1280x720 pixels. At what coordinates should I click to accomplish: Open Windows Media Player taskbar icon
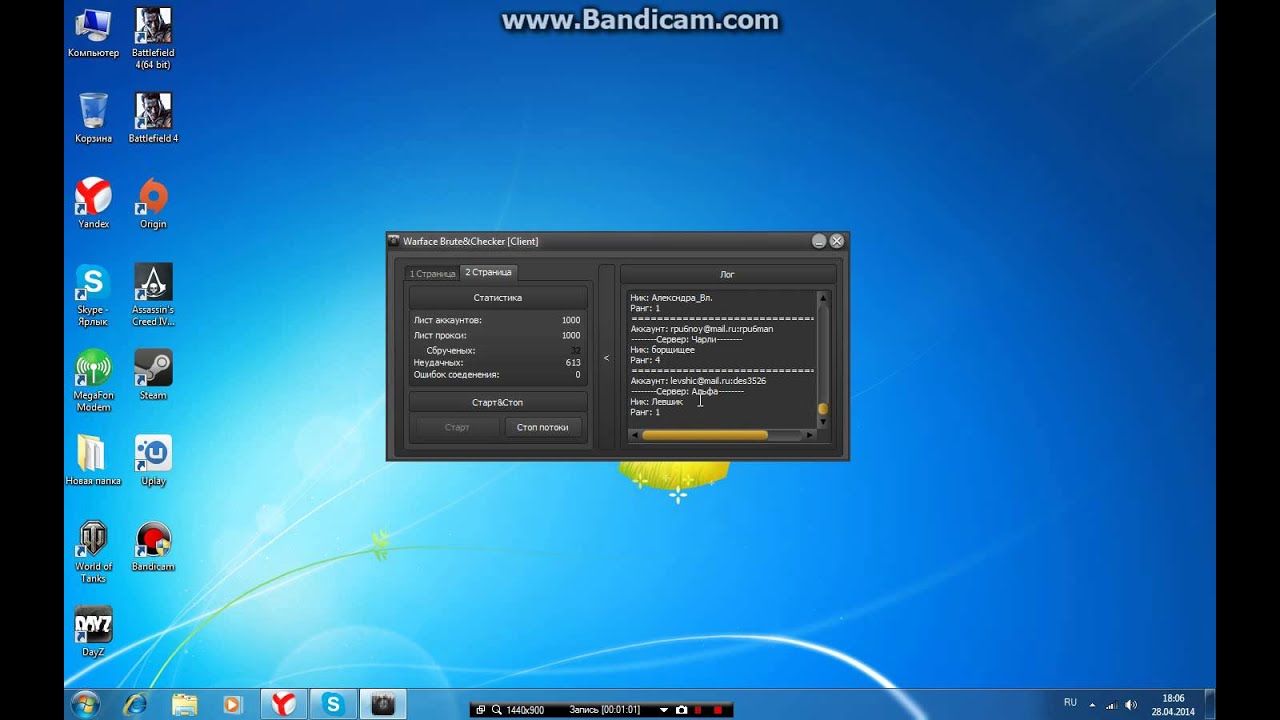coord(233,704)
